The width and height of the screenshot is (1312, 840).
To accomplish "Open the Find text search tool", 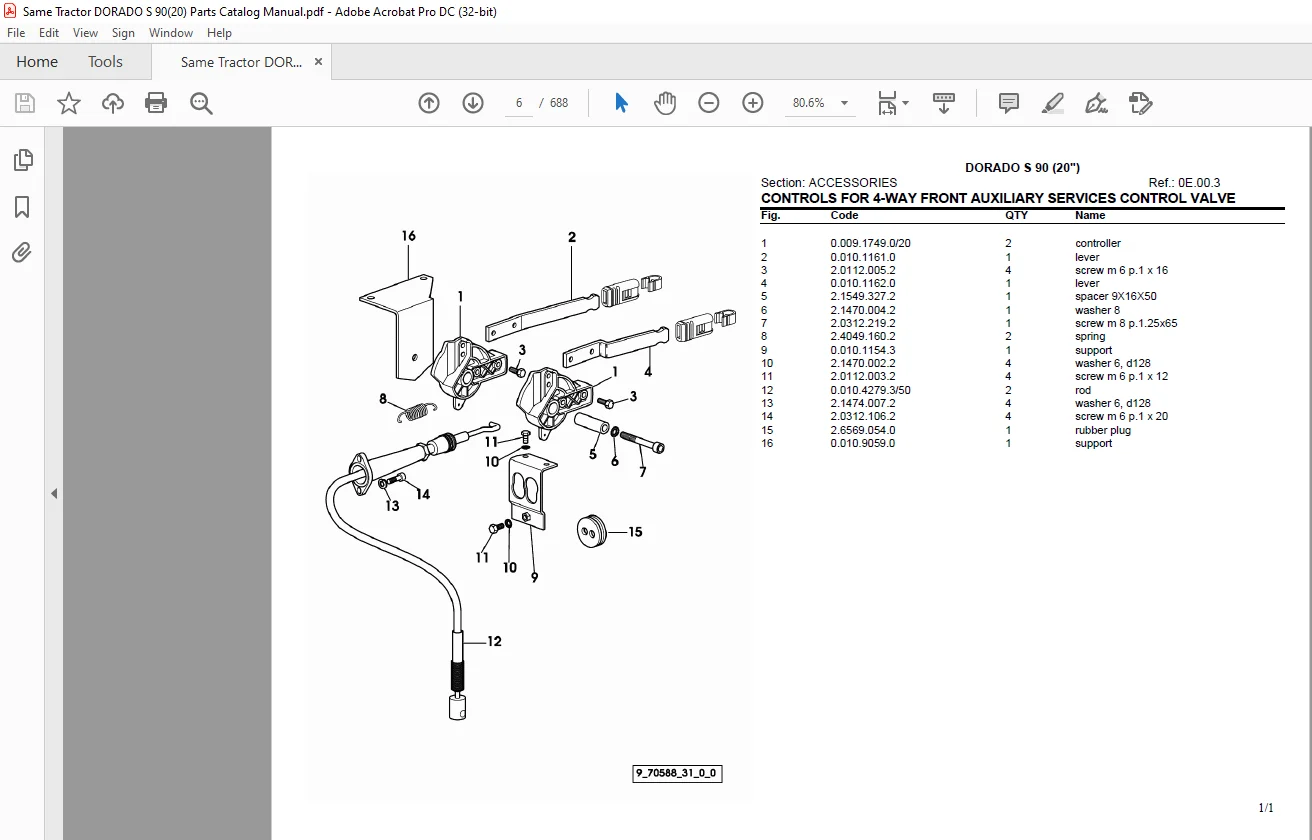I will (202, 103).
